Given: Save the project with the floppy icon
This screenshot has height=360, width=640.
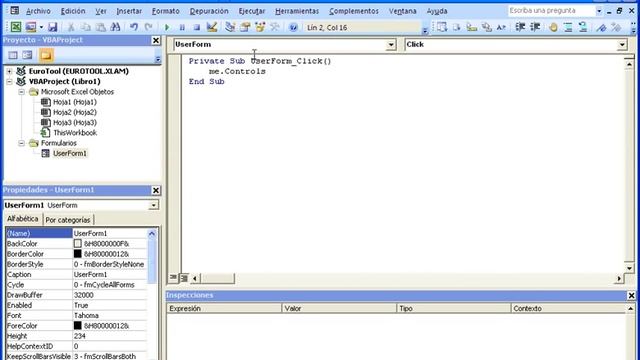Looking at the screenshot, I should pyautogui.click(x=53, y=27).
